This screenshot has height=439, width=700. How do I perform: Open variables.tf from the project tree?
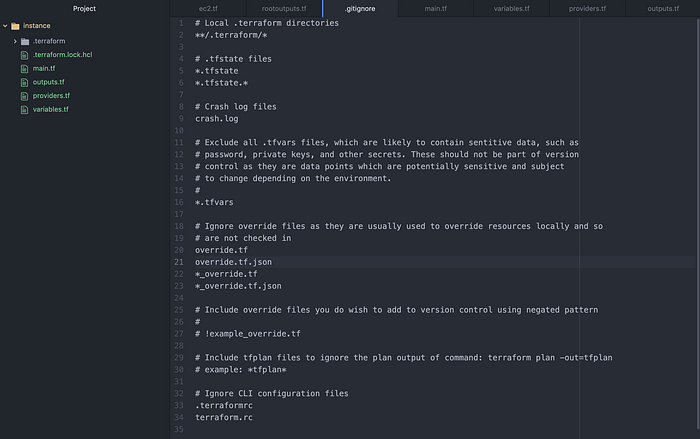tap(50, 109)
